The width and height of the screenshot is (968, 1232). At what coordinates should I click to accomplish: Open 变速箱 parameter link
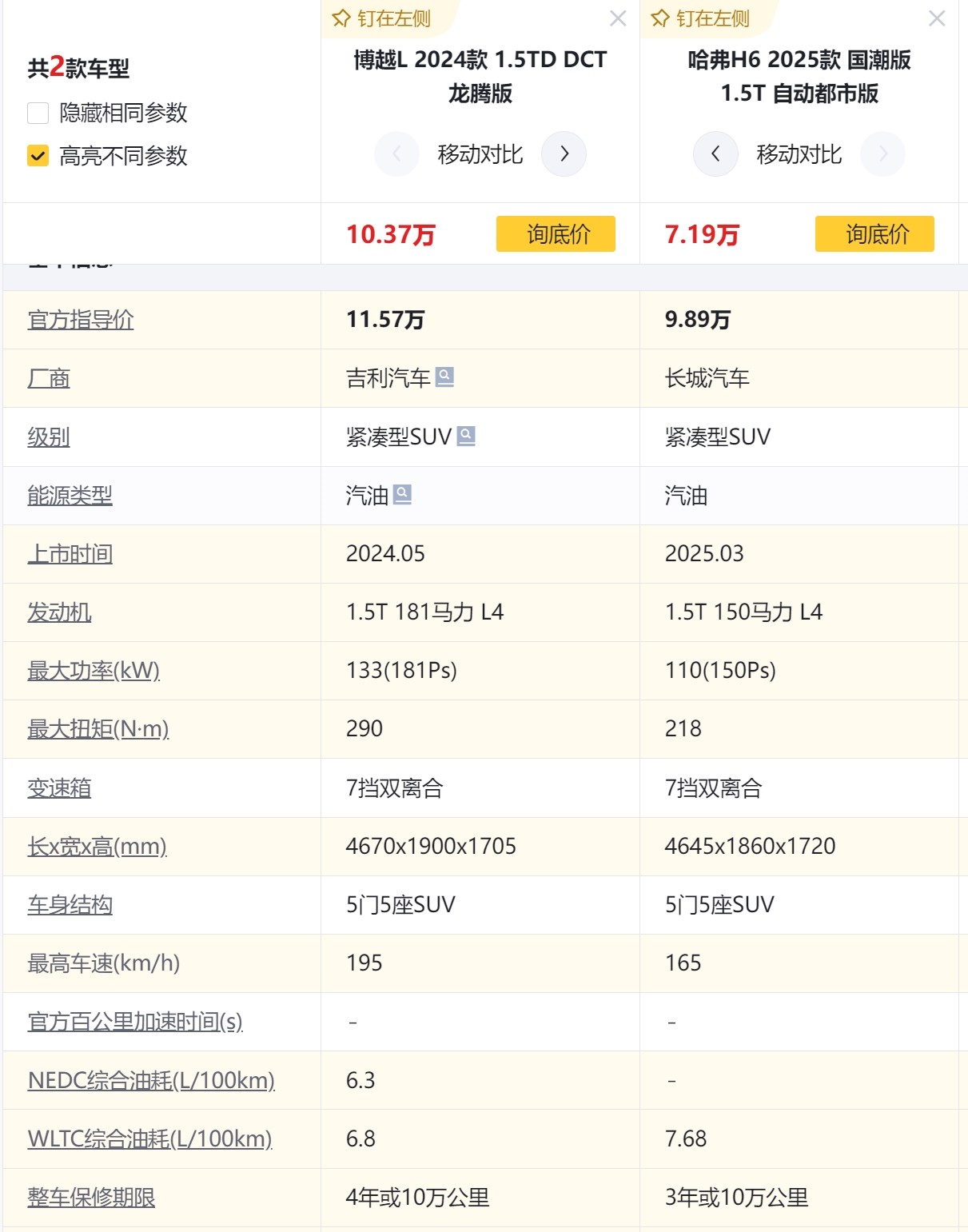point(60,788)
